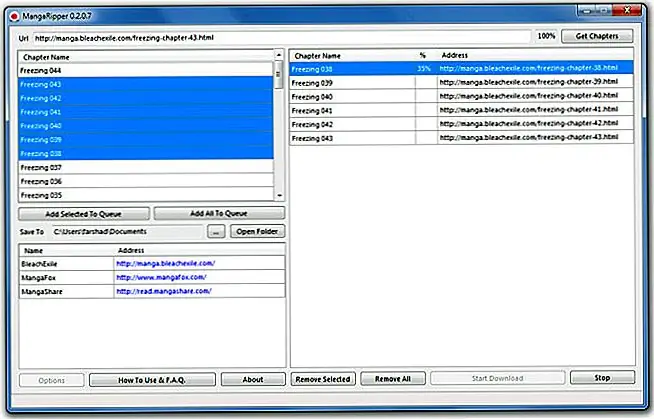Stop the current download

click(602, 379)
